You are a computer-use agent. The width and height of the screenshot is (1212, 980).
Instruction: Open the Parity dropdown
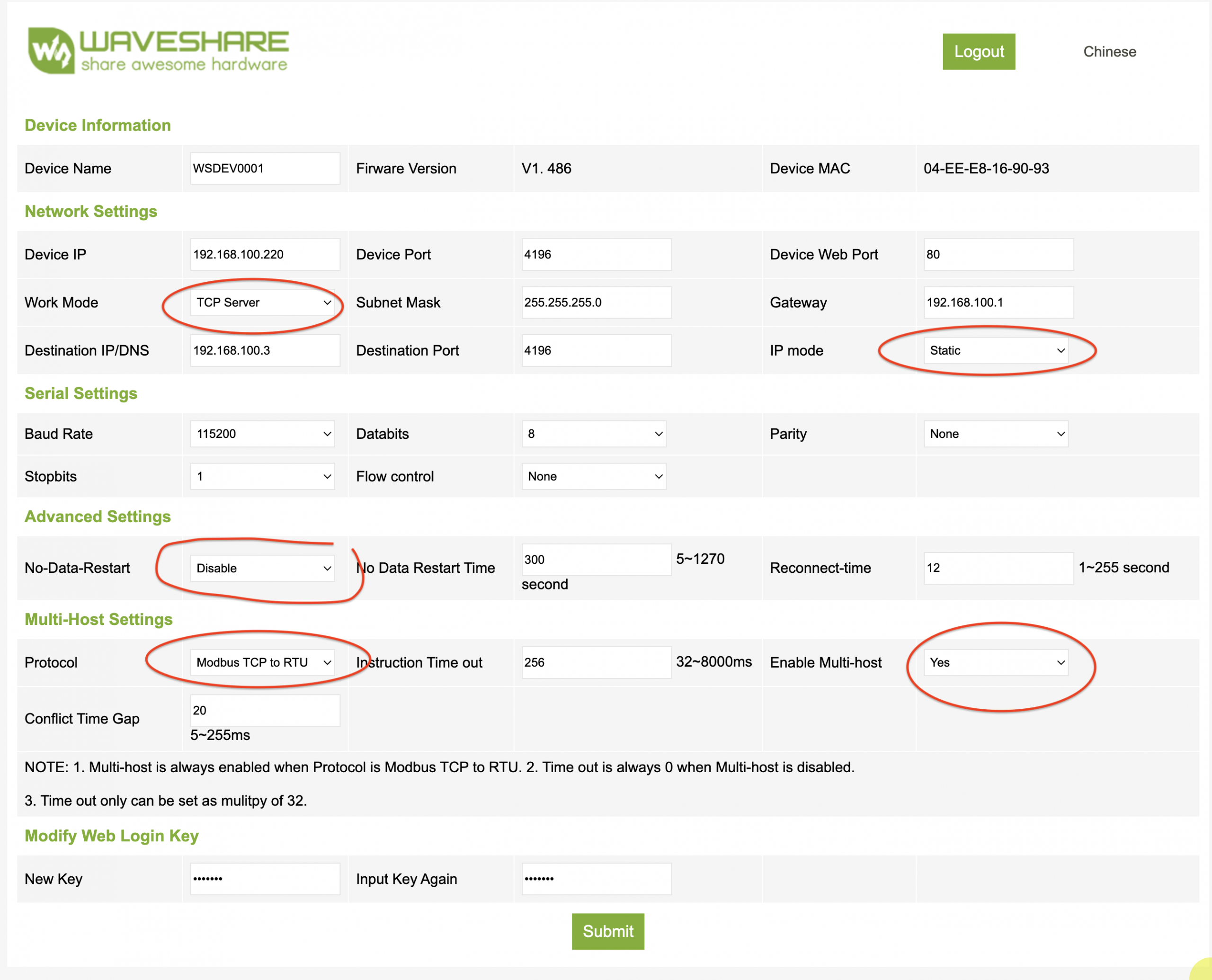[995, 434]
